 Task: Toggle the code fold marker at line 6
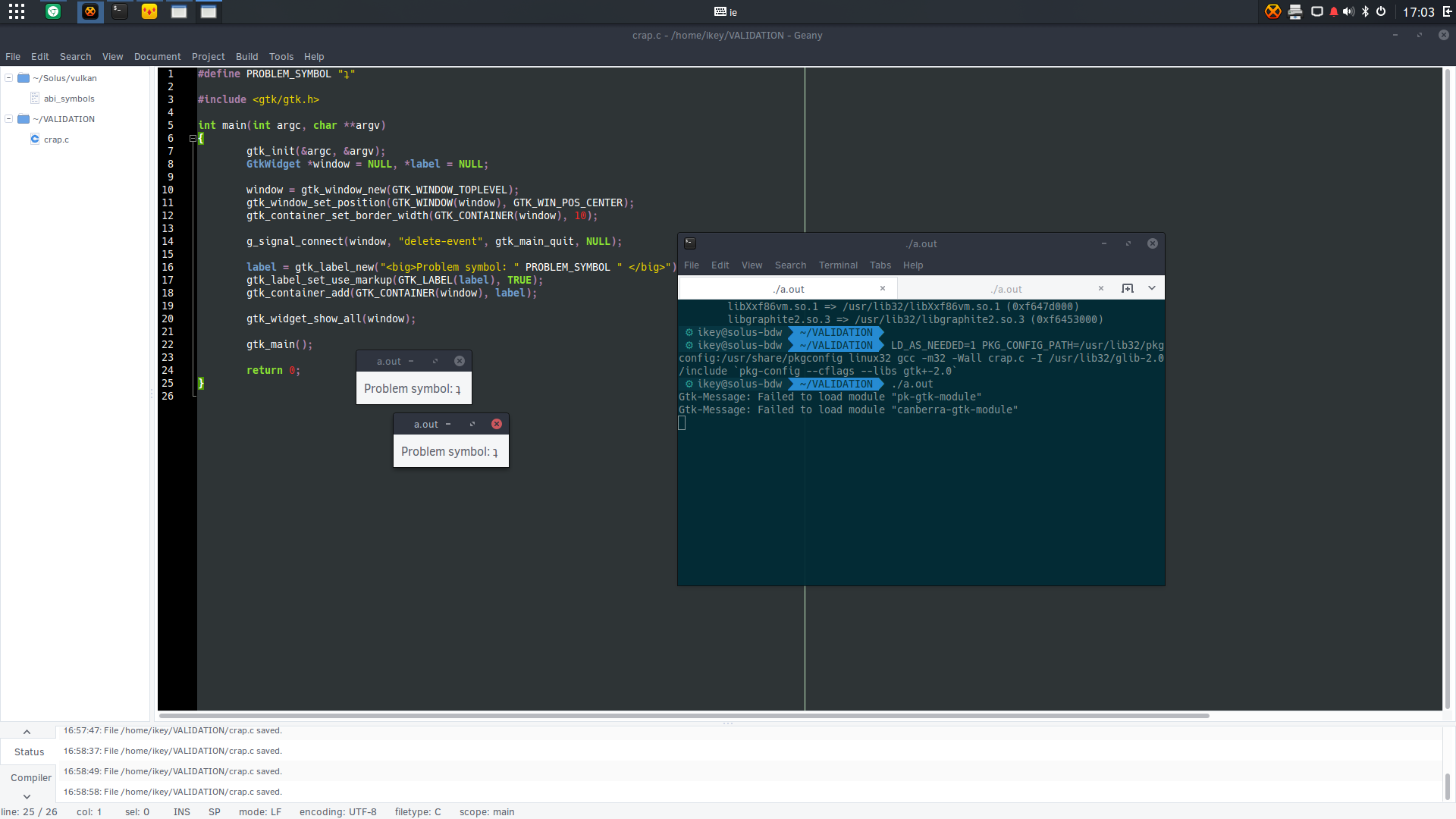[193, 138]
